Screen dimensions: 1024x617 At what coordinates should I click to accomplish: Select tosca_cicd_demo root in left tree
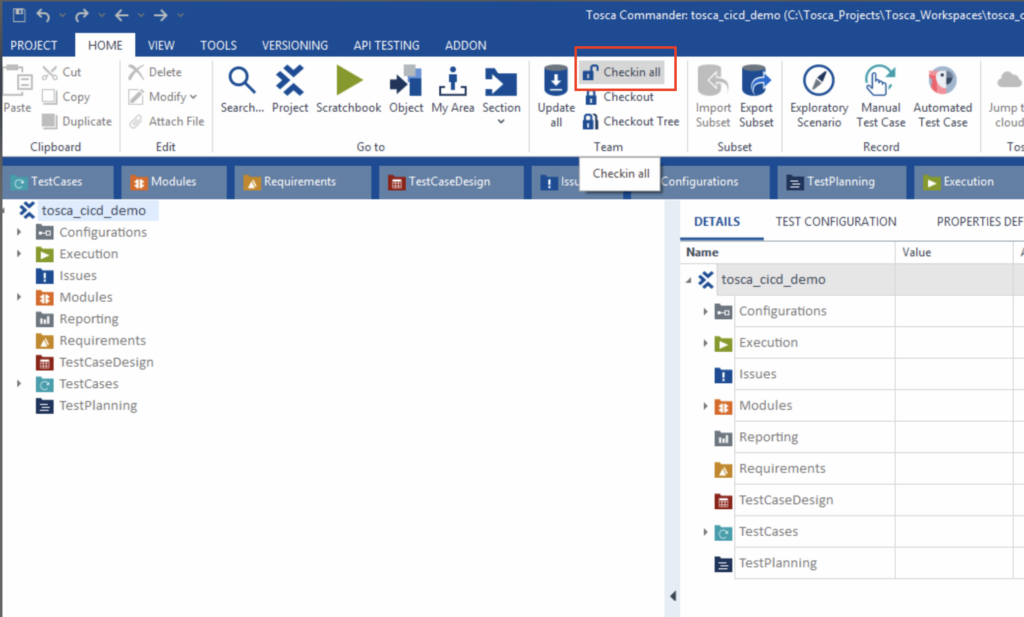pos(93,210)
